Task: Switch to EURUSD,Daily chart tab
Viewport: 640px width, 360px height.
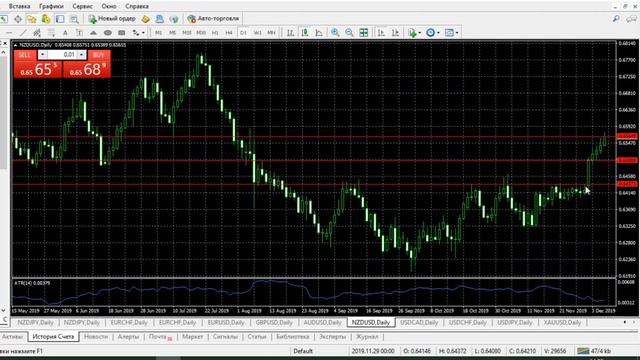Action: coord(226,322)
